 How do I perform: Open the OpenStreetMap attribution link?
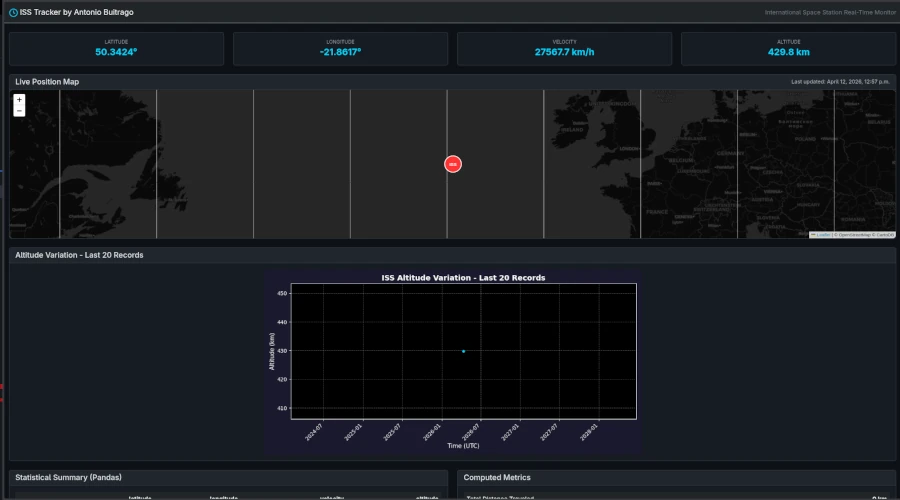point(855,235)
